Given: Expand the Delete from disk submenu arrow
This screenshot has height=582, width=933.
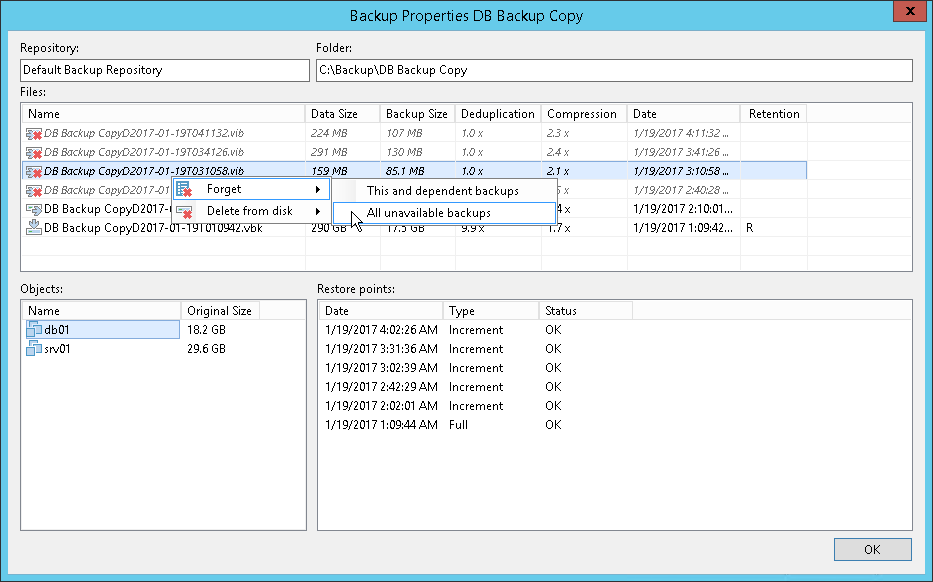Looking at the screenshot, I should tap(318, 212).
